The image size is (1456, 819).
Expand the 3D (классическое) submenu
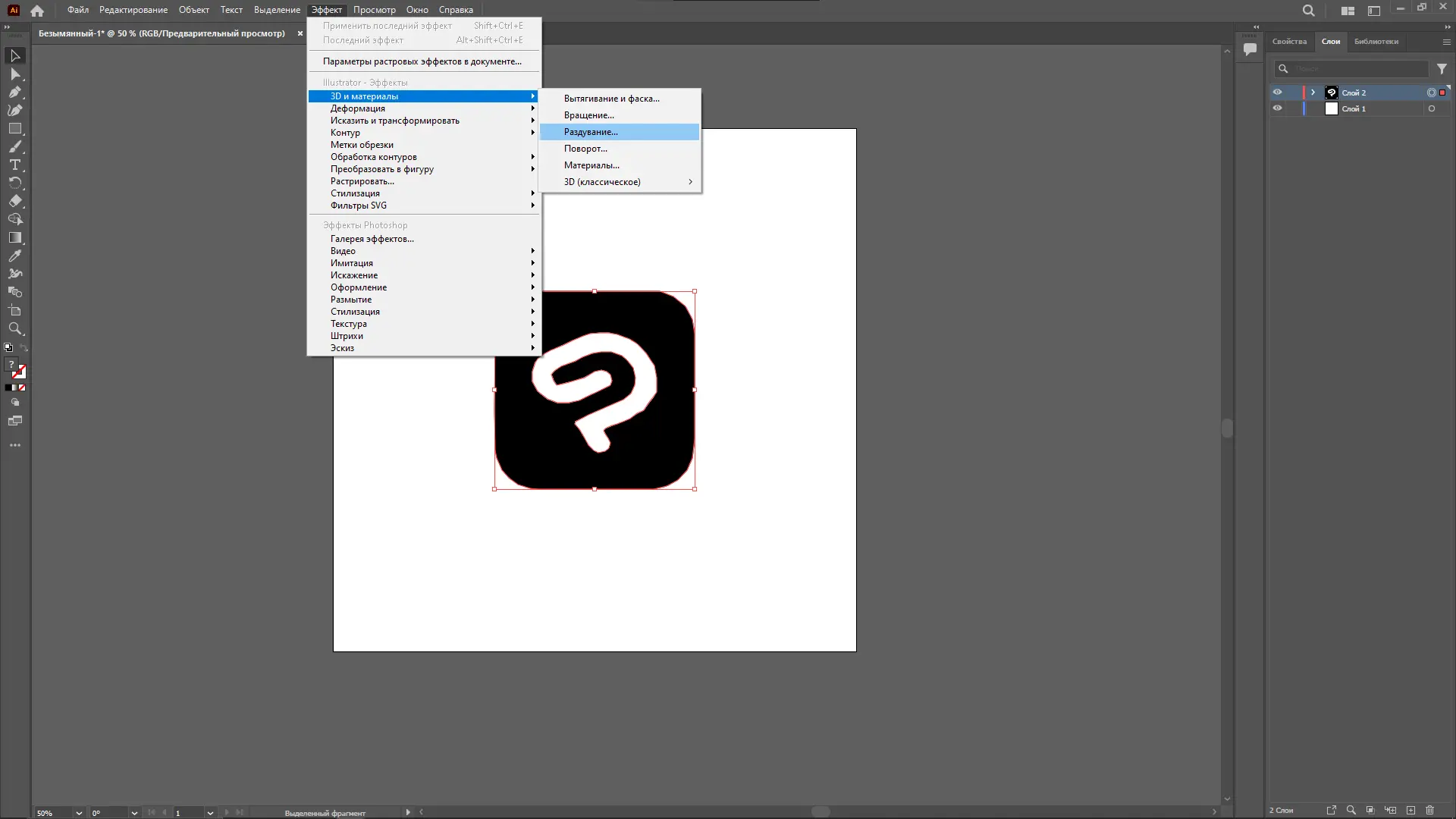pos(620,182)
